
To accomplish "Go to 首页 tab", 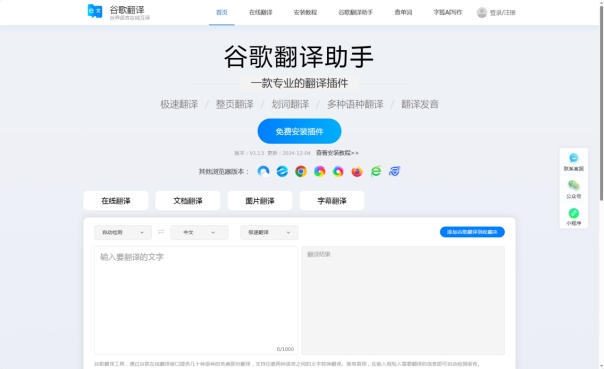I will (x=222, y=12).
